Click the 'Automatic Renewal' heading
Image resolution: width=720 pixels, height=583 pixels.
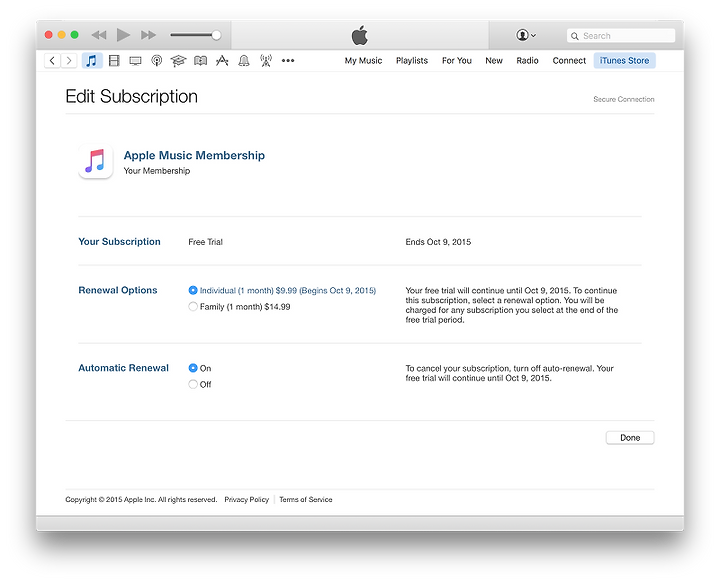click(x=124, y=368)
